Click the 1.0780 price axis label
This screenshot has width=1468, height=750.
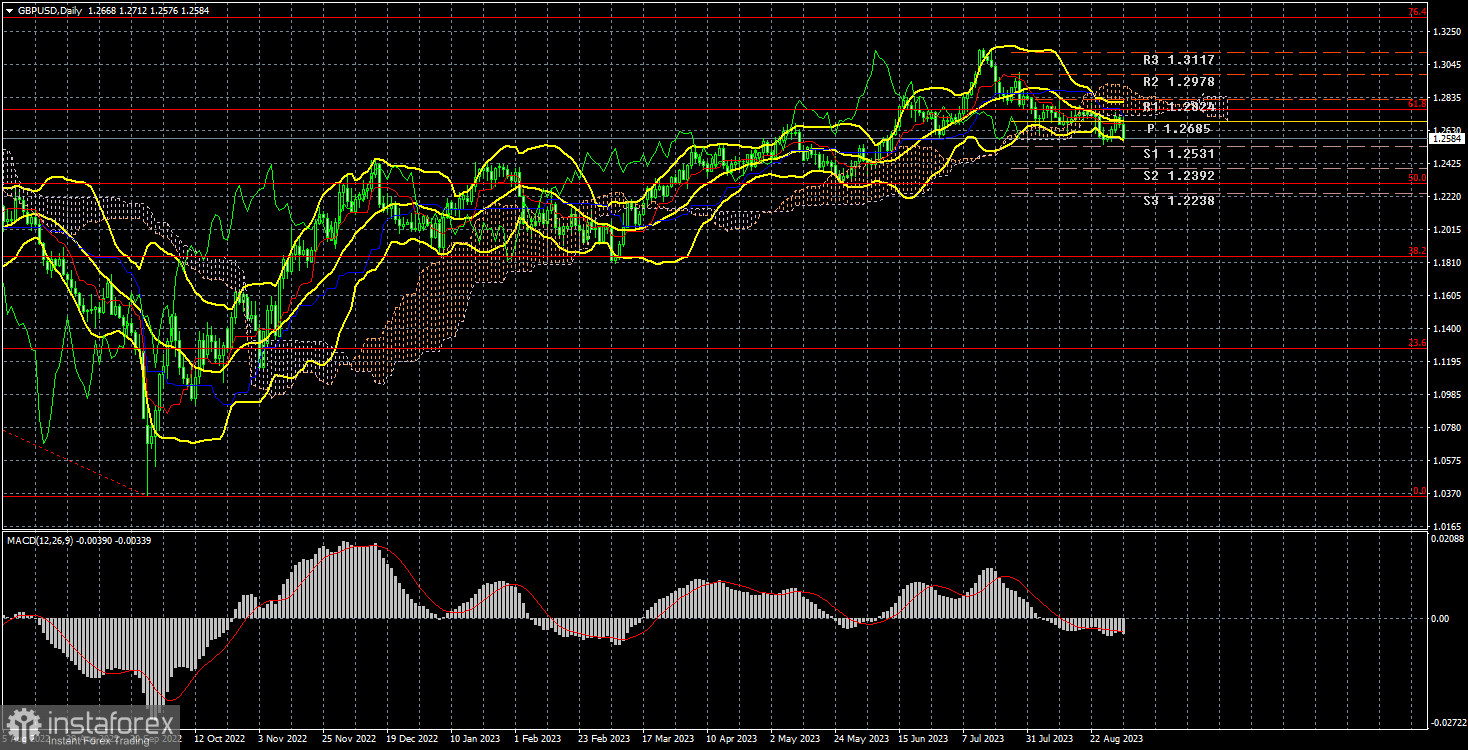click(x=1446, y=428)
